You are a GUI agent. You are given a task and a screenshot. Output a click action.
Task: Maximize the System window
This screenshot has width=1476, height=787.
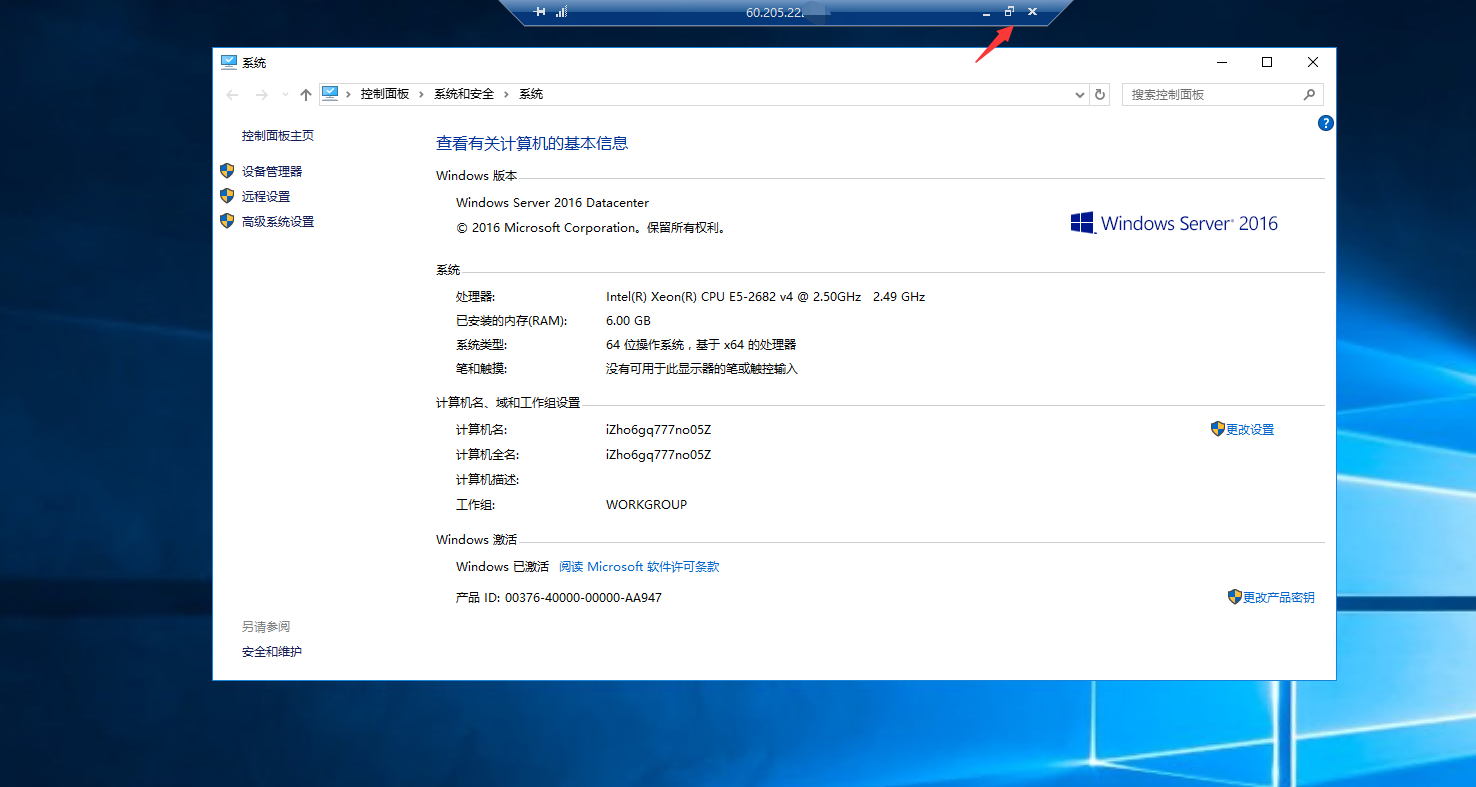1267,62
